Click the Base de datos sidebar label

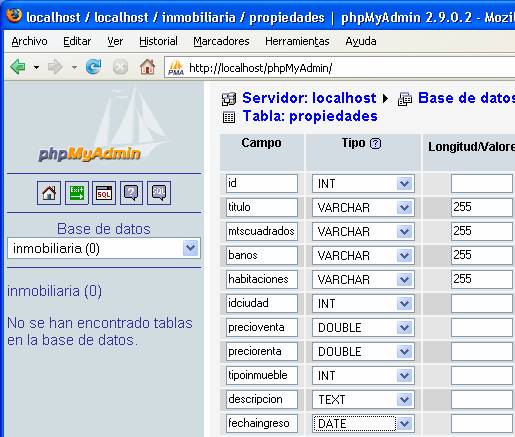point(104,229)
